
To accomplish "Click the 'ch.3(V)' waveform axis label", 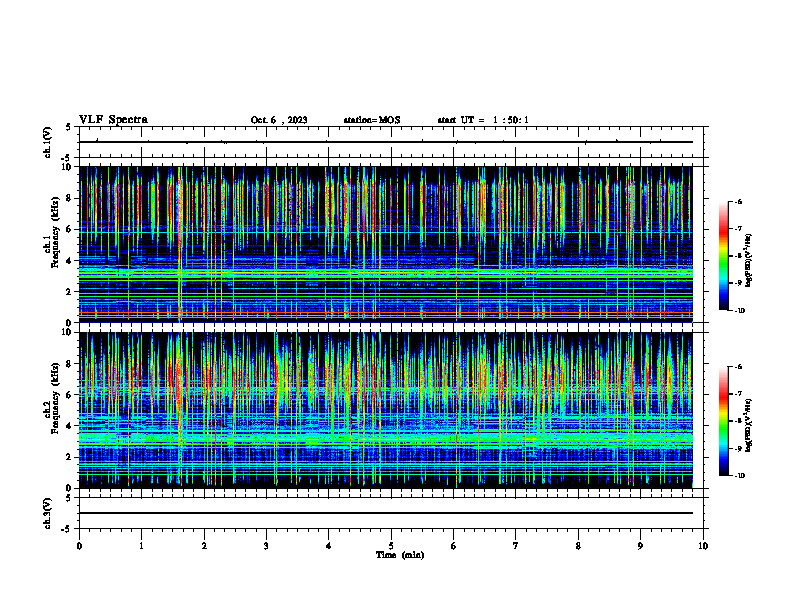I will (x=48, y=514).
